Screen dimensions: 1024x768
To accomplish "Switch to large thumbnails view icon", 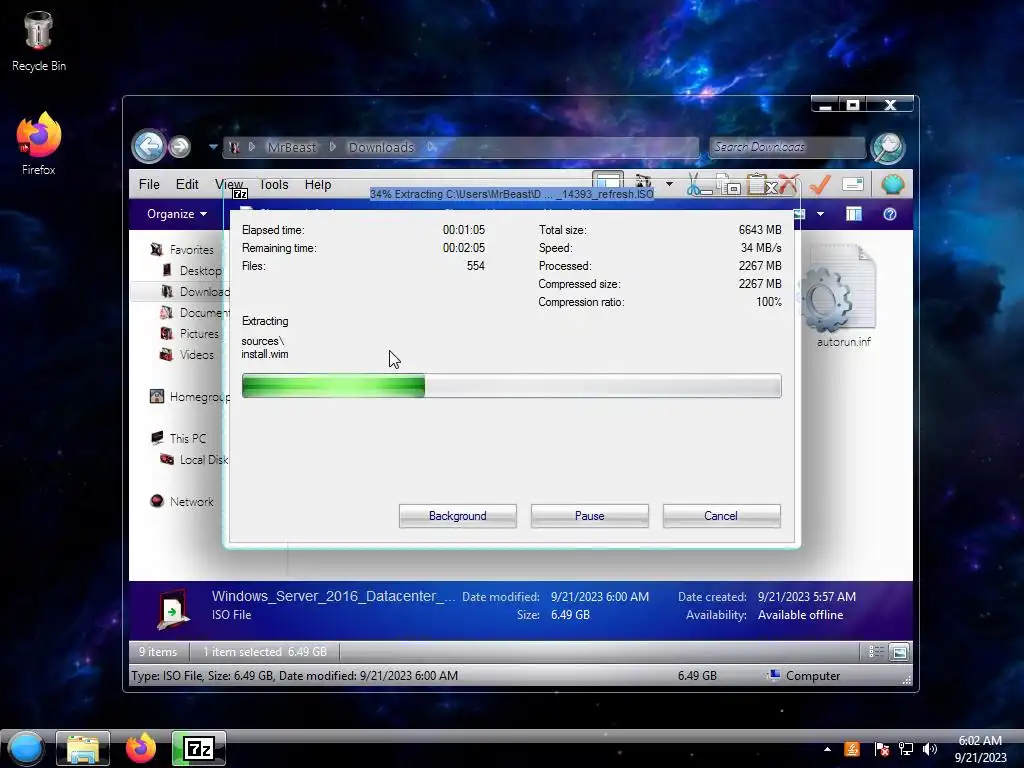I will tap(899, 652).
